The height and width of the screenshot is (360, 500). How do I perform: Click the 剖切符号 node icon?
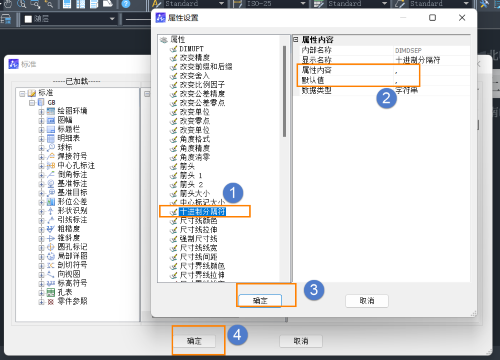pyautogui.click(x=51, y=265)
